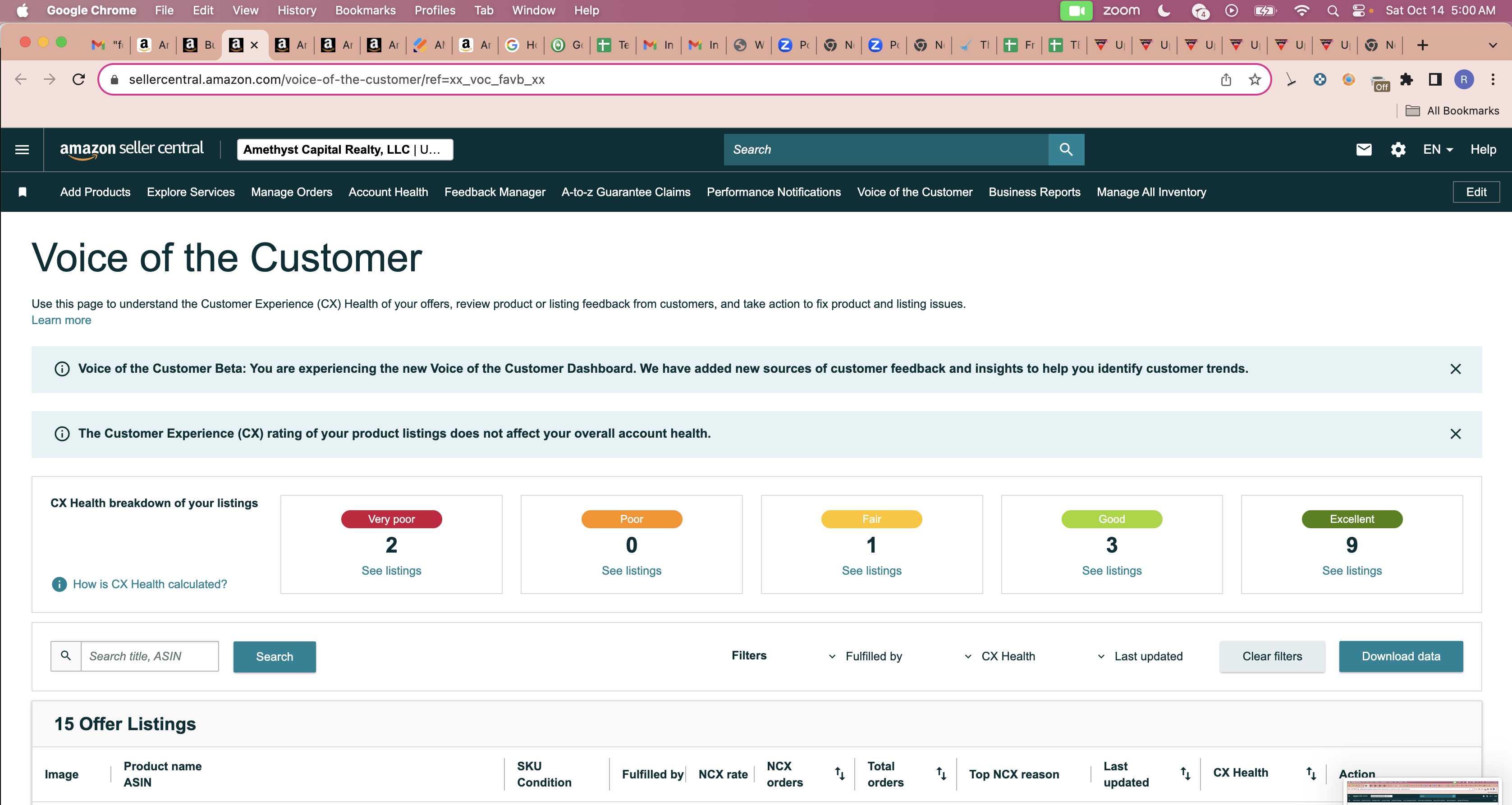Open the Seller Central settings gear
The height and width of the screenshot is (805, 1512).
pos(1398,150)
